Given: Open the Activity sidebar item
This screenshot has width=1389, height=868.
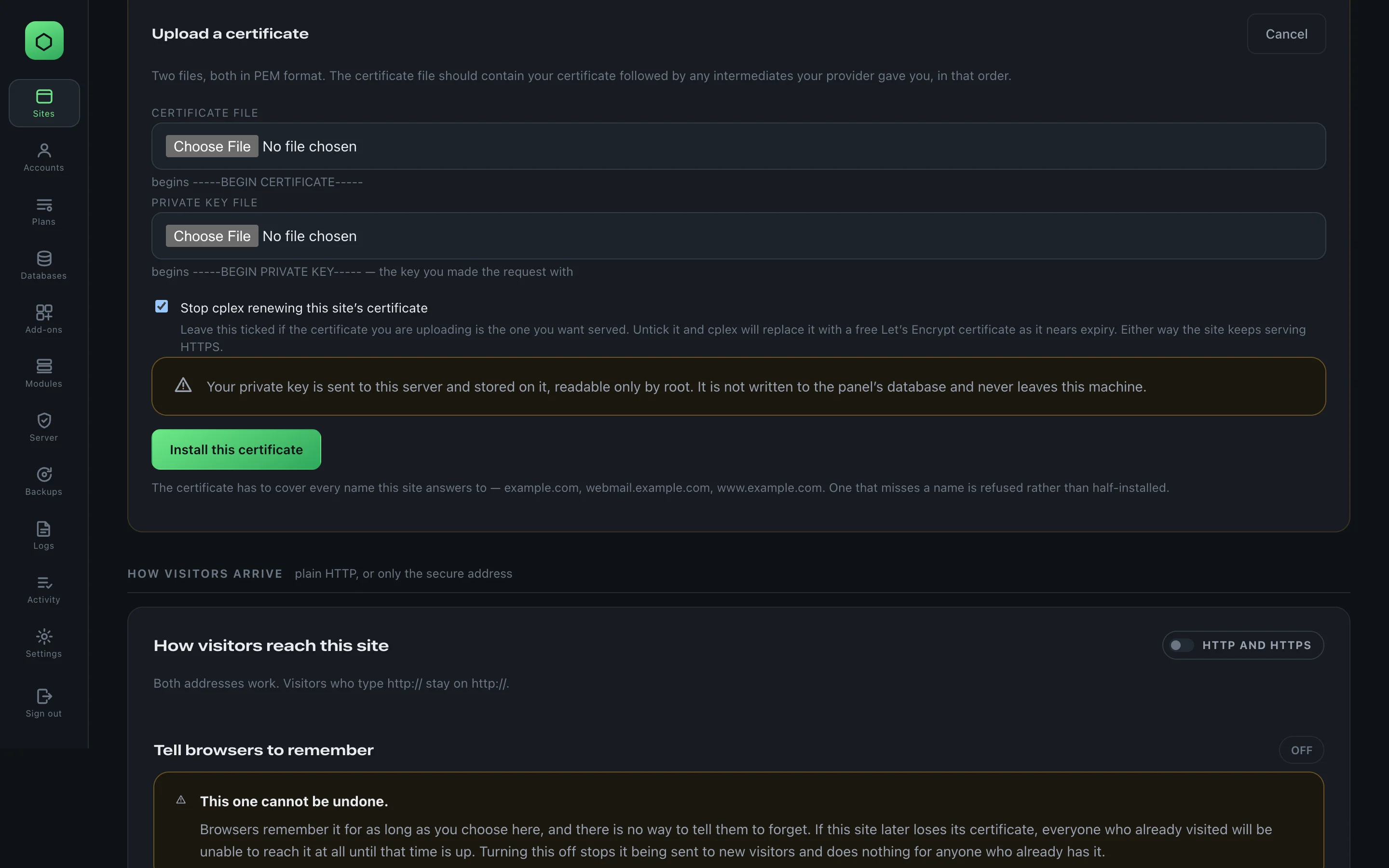Looking at the screenshot, I should 44,589.
